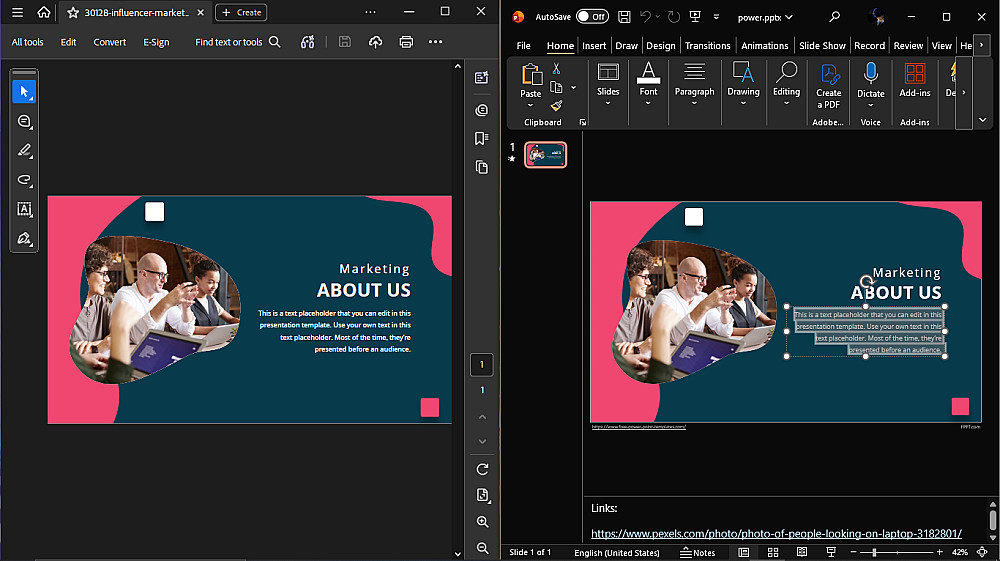
Task: Click the Create a PDF button in ribbon
Action: pos(829,85)
